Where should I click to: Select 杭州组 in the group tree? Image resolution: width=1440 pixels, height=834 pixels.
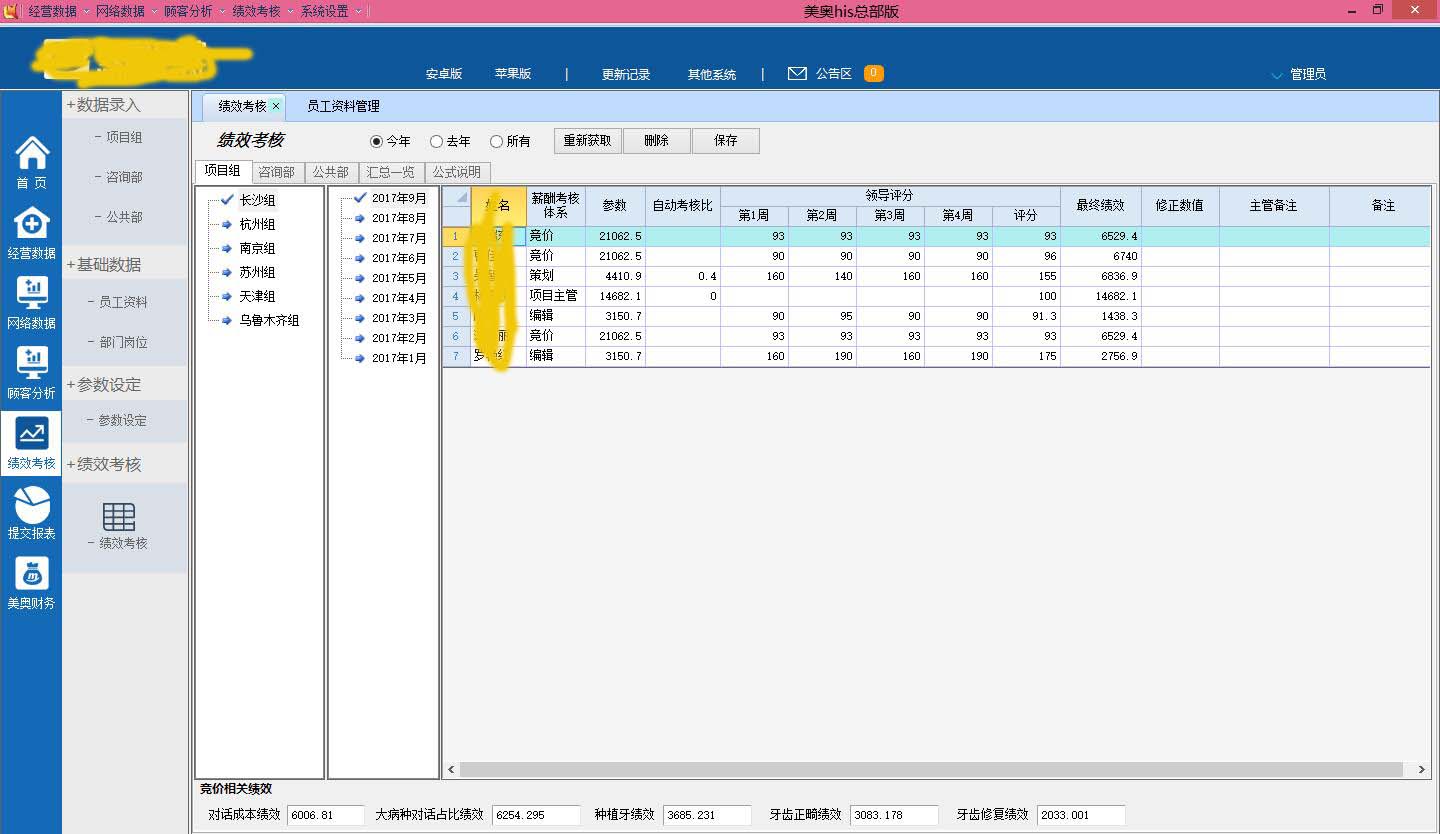(x=257, y=225)
